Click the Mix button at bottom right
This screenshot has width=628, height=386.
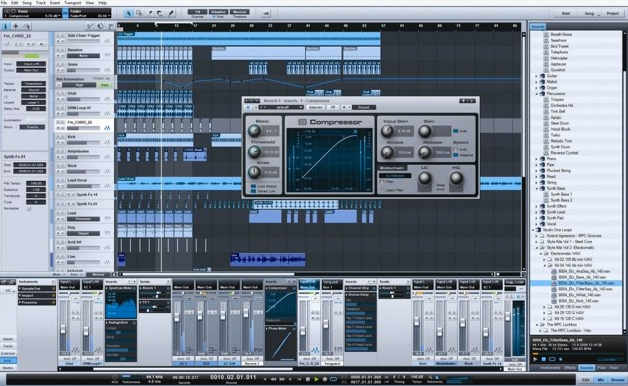(x=601, y=379)
